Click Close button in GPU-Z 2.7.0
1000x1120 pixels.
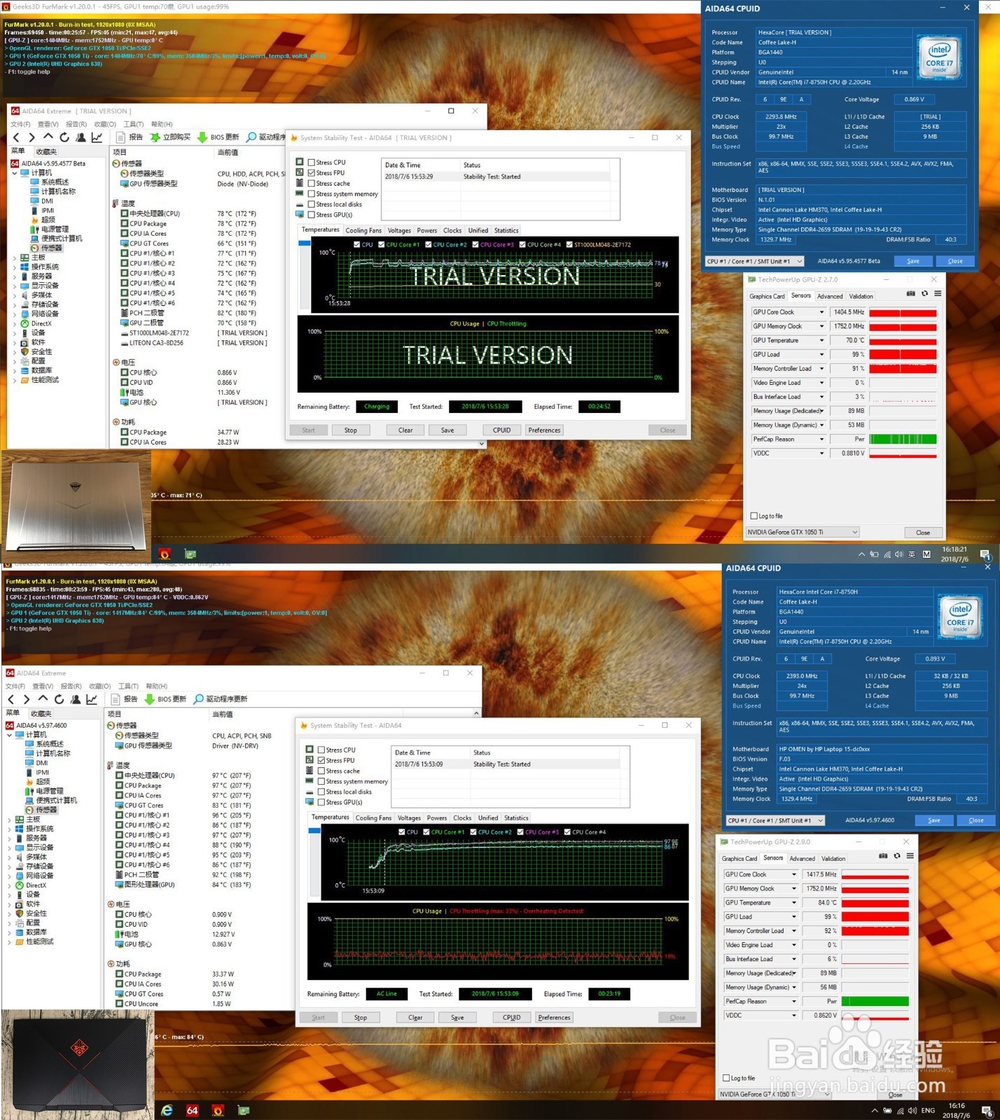click(923, 532)
